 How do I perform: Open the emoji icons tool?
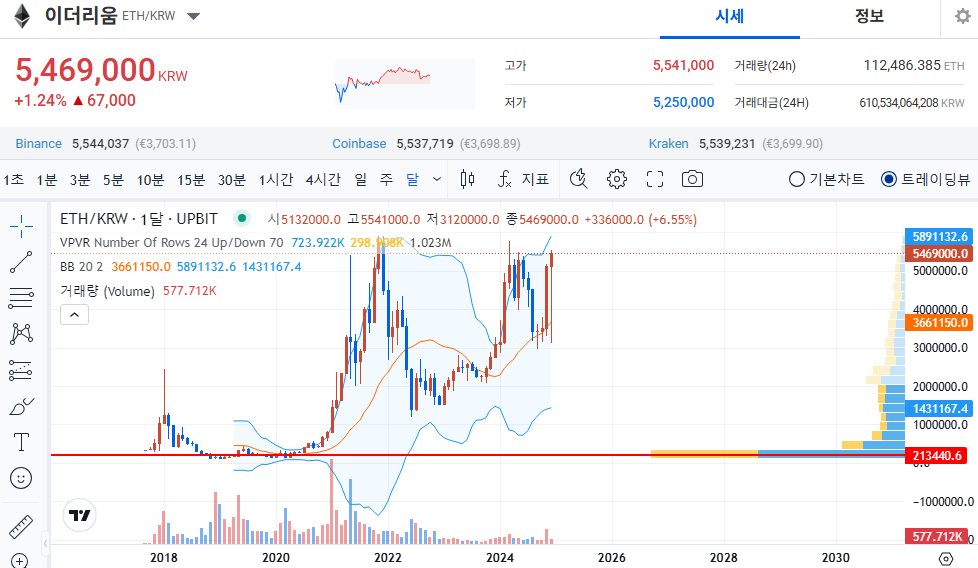(21, 478)
